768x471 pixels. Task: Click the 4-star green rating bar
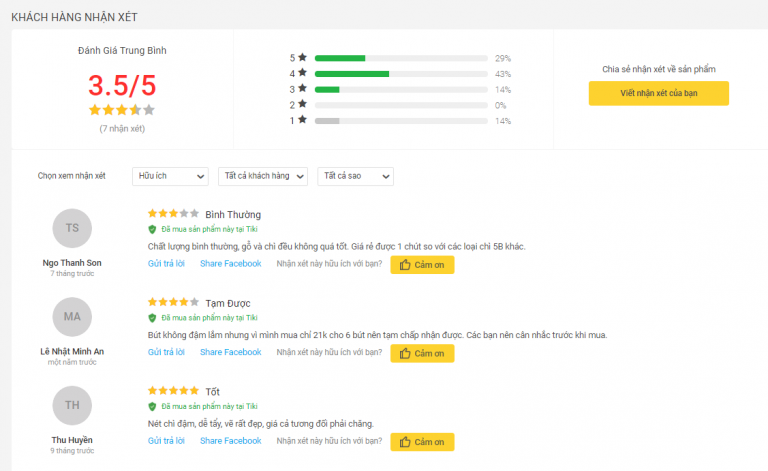point(401,74)
